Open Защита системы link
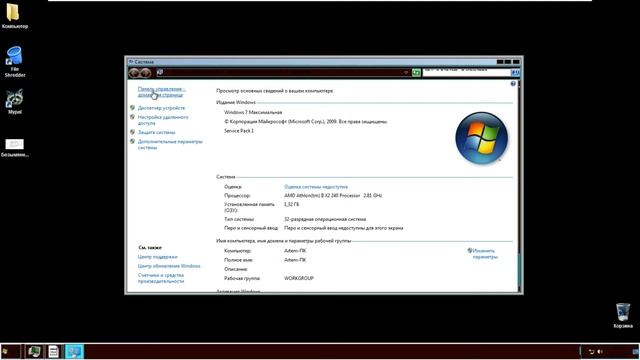Viewport: 640px width, 360px height. coord(156,132)
